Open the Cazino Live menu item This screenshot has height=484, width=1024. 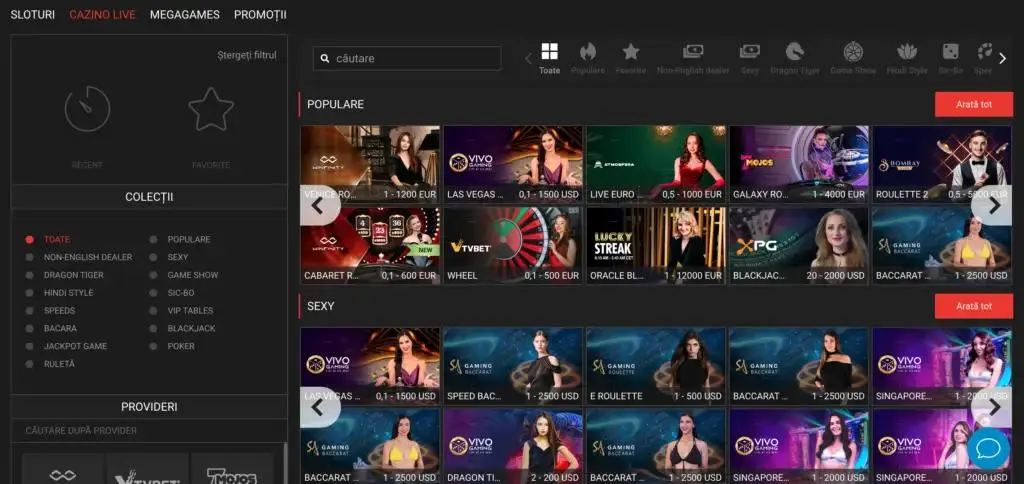click(103, 14)
